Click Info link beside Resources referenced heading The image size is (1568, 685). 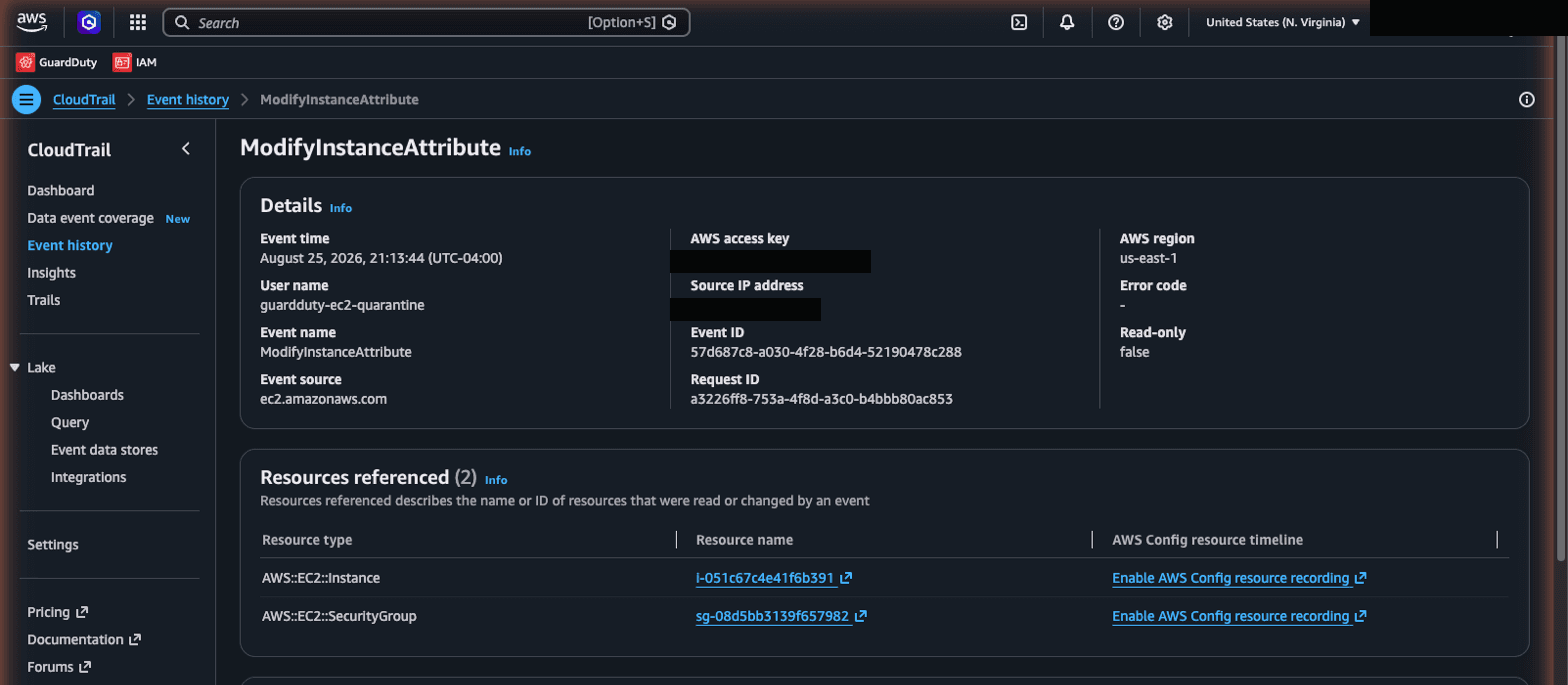(496, 480)
